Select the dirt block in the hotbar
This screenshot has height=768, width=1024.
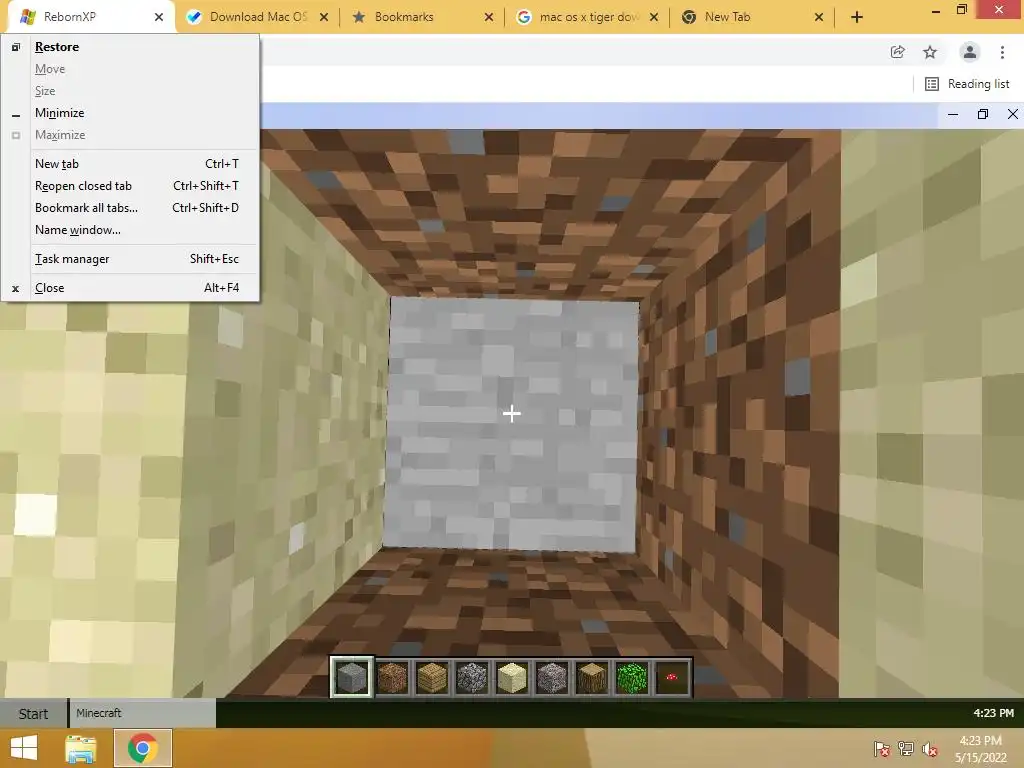tap(392, 677)
